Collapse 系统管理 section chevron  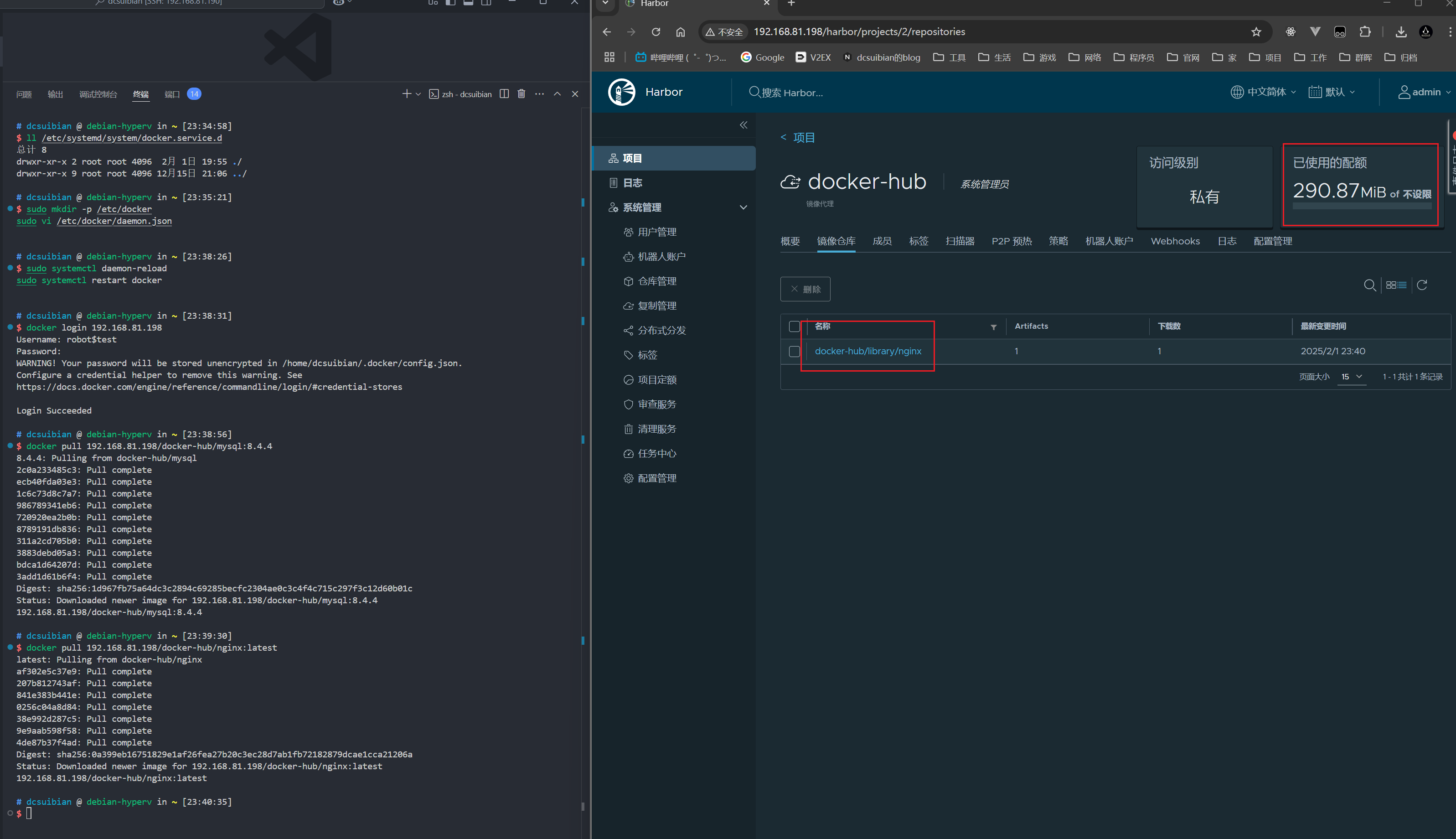pyautogui.click(x=743, y=207)
